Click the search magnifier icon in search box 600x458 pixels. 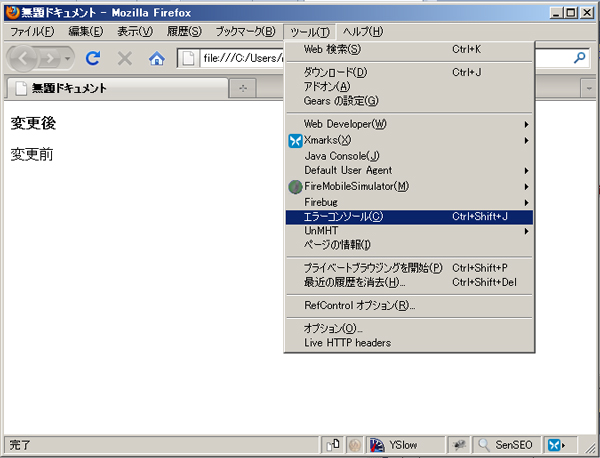click(580, 58)
